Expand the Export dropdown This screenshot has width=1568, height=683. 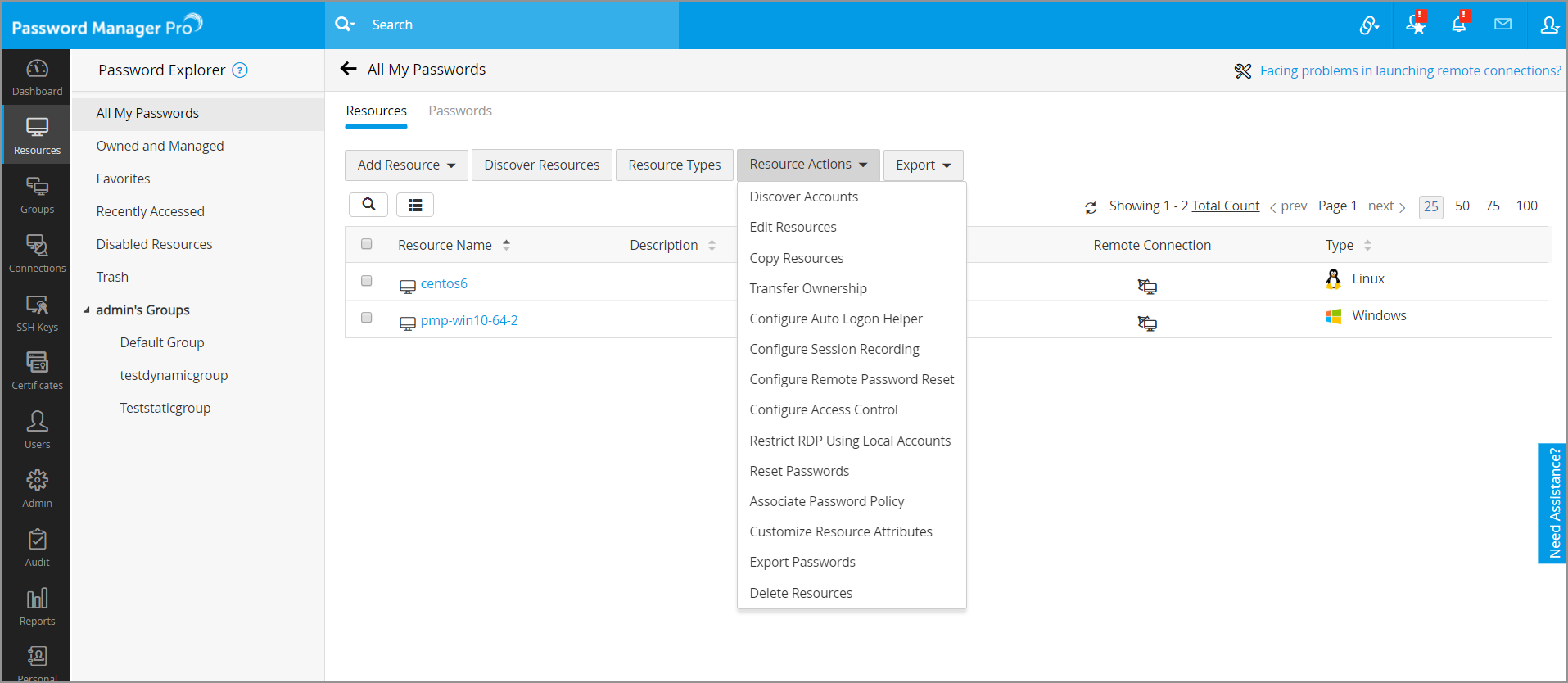pyautogui.click(x=923, y=165)
